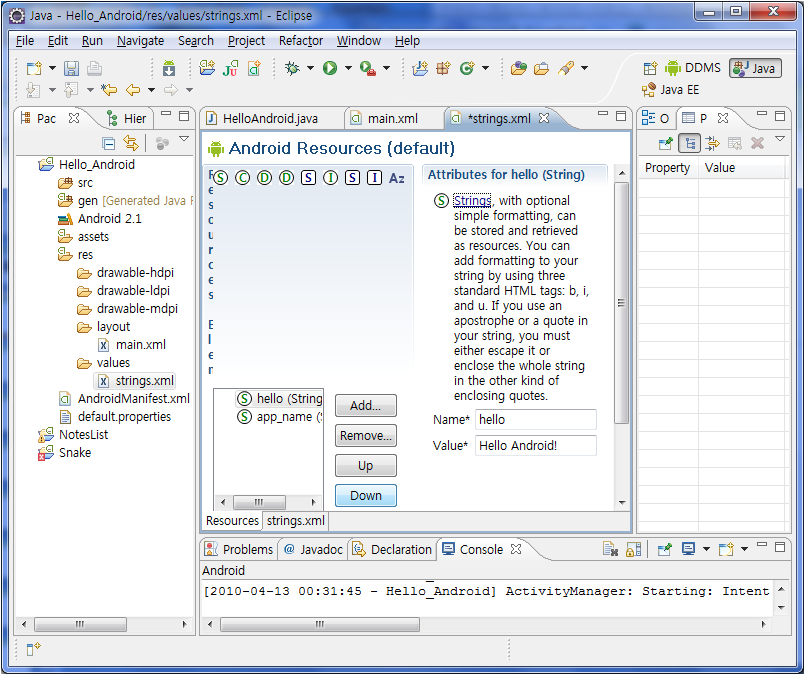Open the Debug dropdown arrow
Screen dimensions: 805x675
(x=310, y=68)
